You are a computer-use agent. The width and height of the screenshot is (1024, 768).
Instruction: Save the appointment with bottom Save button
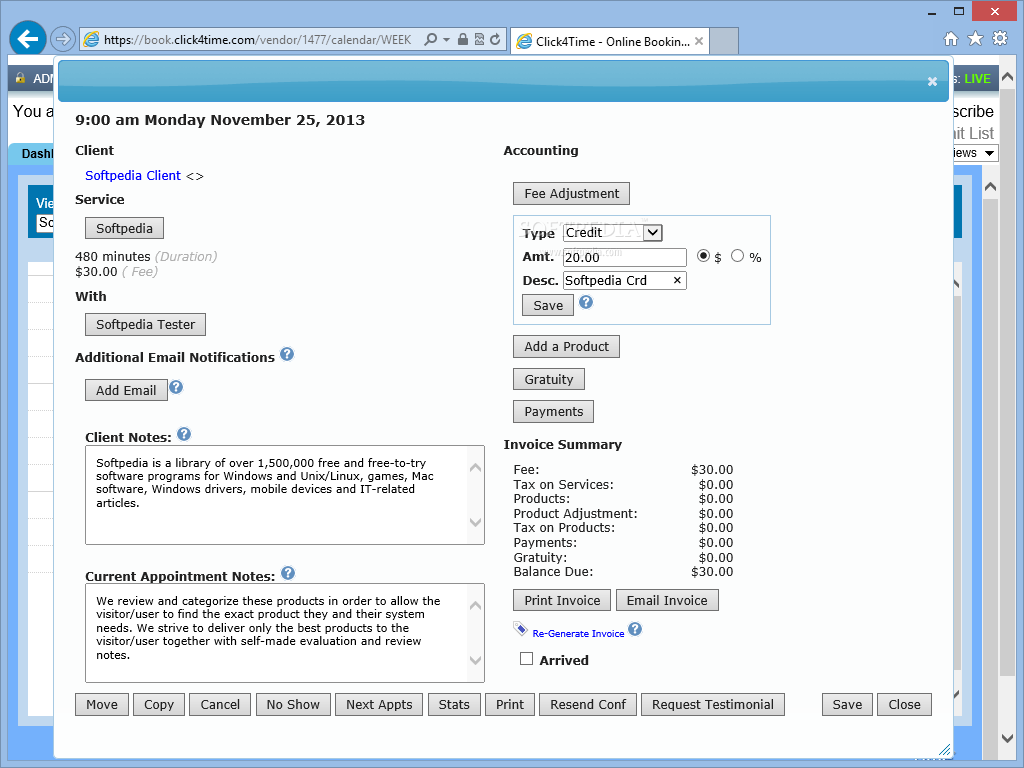[847, 705]
